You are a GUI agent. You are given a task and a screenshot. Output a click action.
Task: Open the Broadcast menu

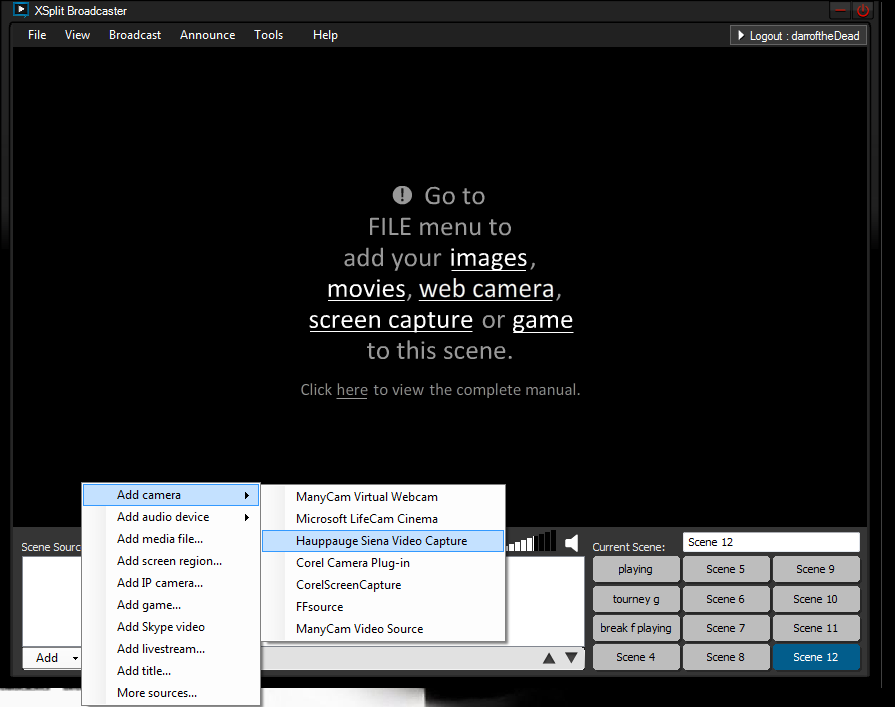(x=135, y=35)
